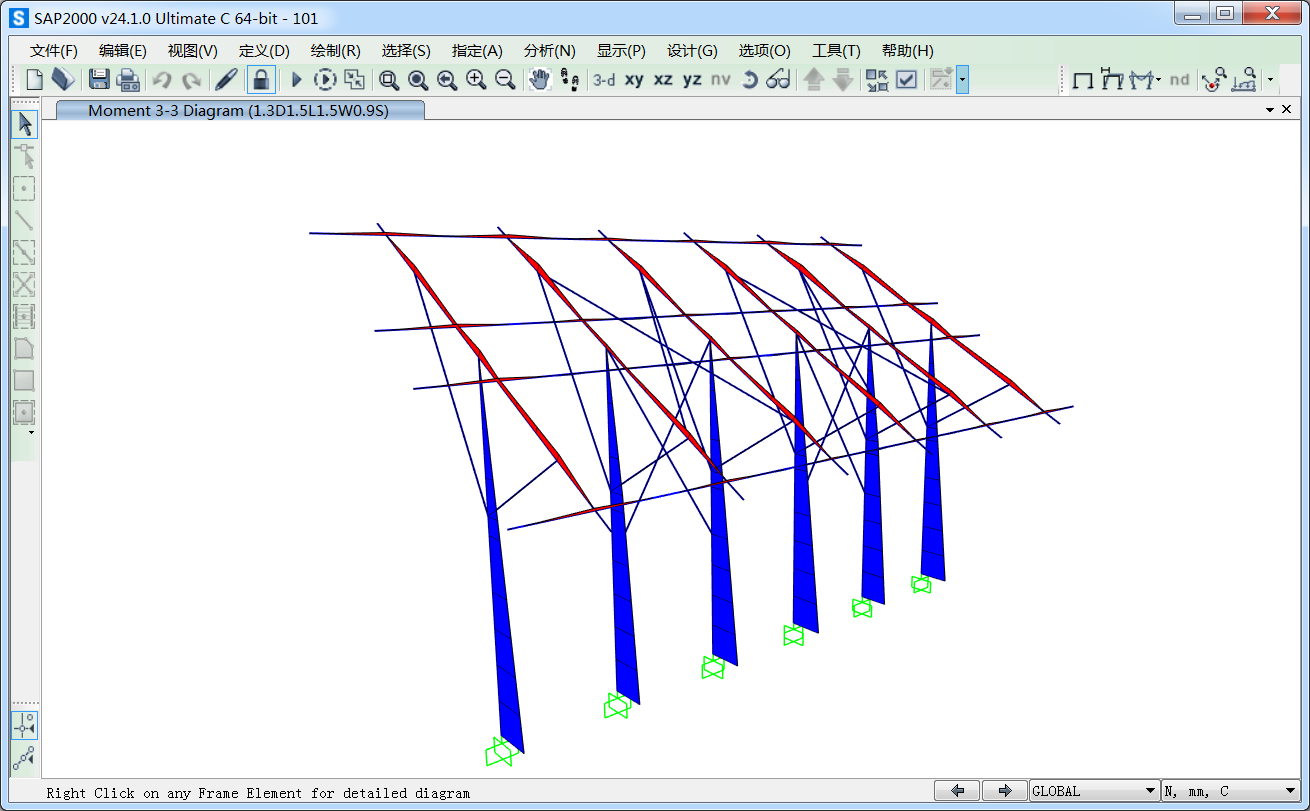Screen dimensions: 1310x811
Task: Switch to the xy plane view
Action: tap(634, 80)
